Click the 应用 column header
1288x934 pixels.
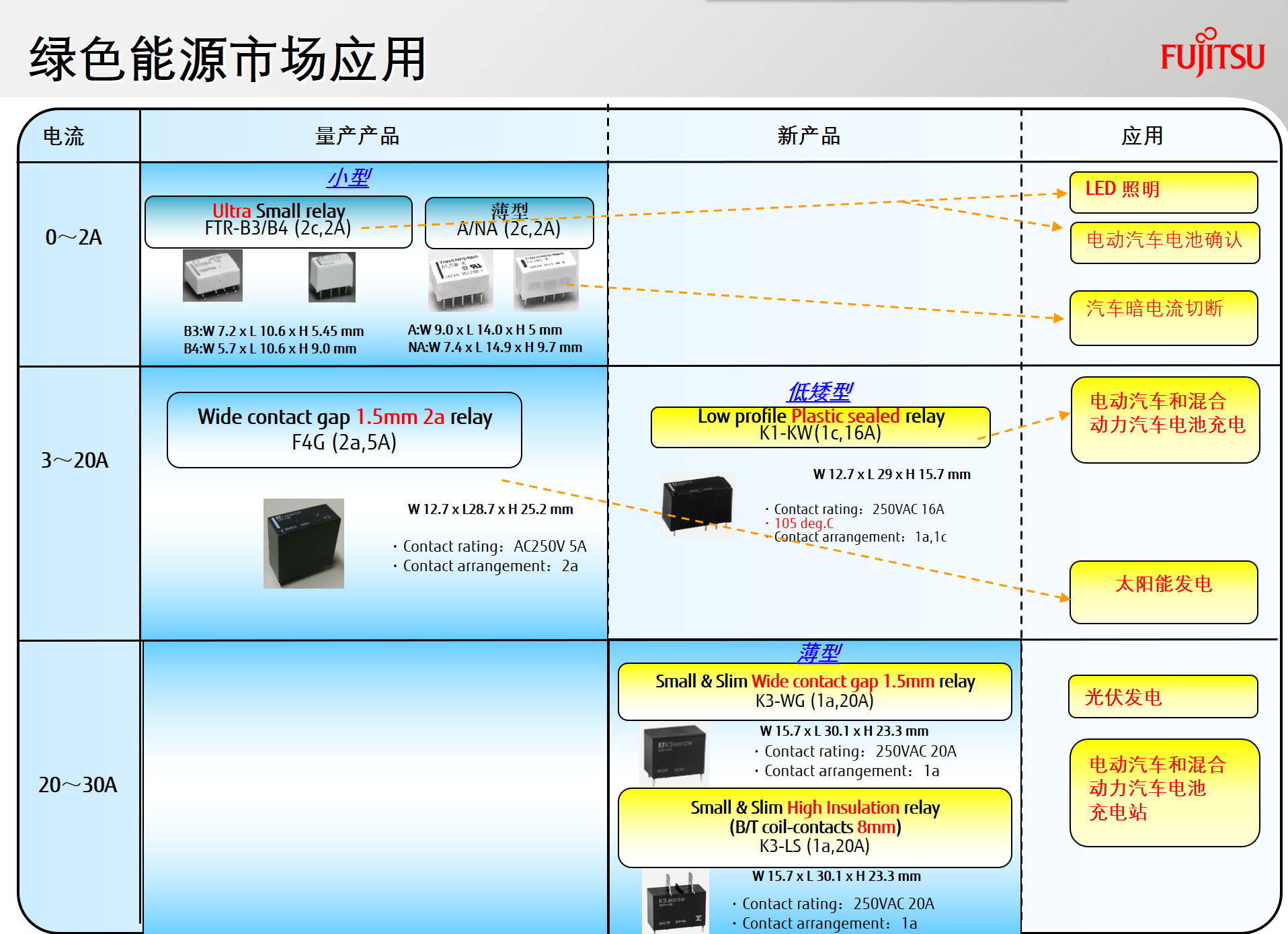pos(1142,136)
